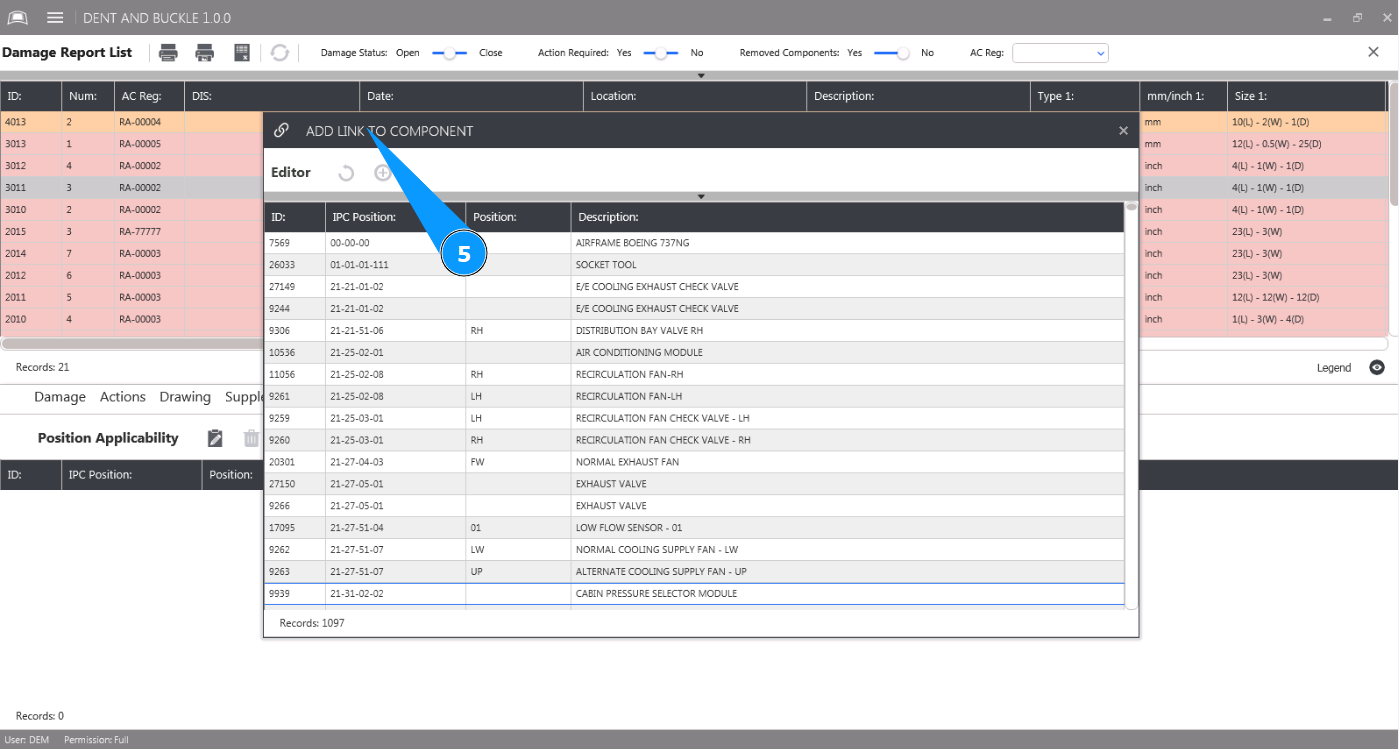Screen dimensions: 1399x749
Task: Switch to the Drawing tab
Action: tap(185, 397)
